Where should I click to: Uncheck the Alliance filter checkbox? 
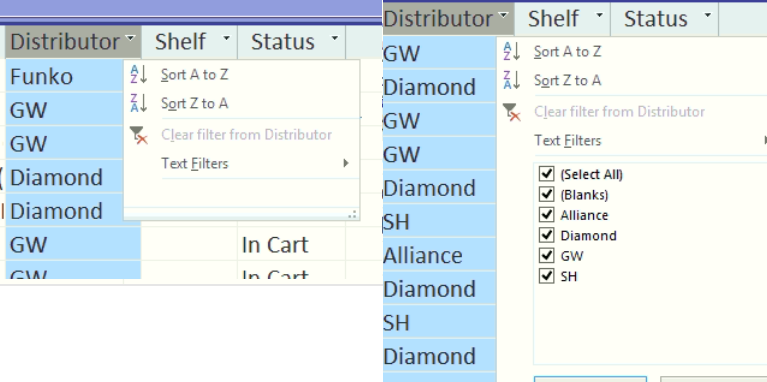point(546,215)
